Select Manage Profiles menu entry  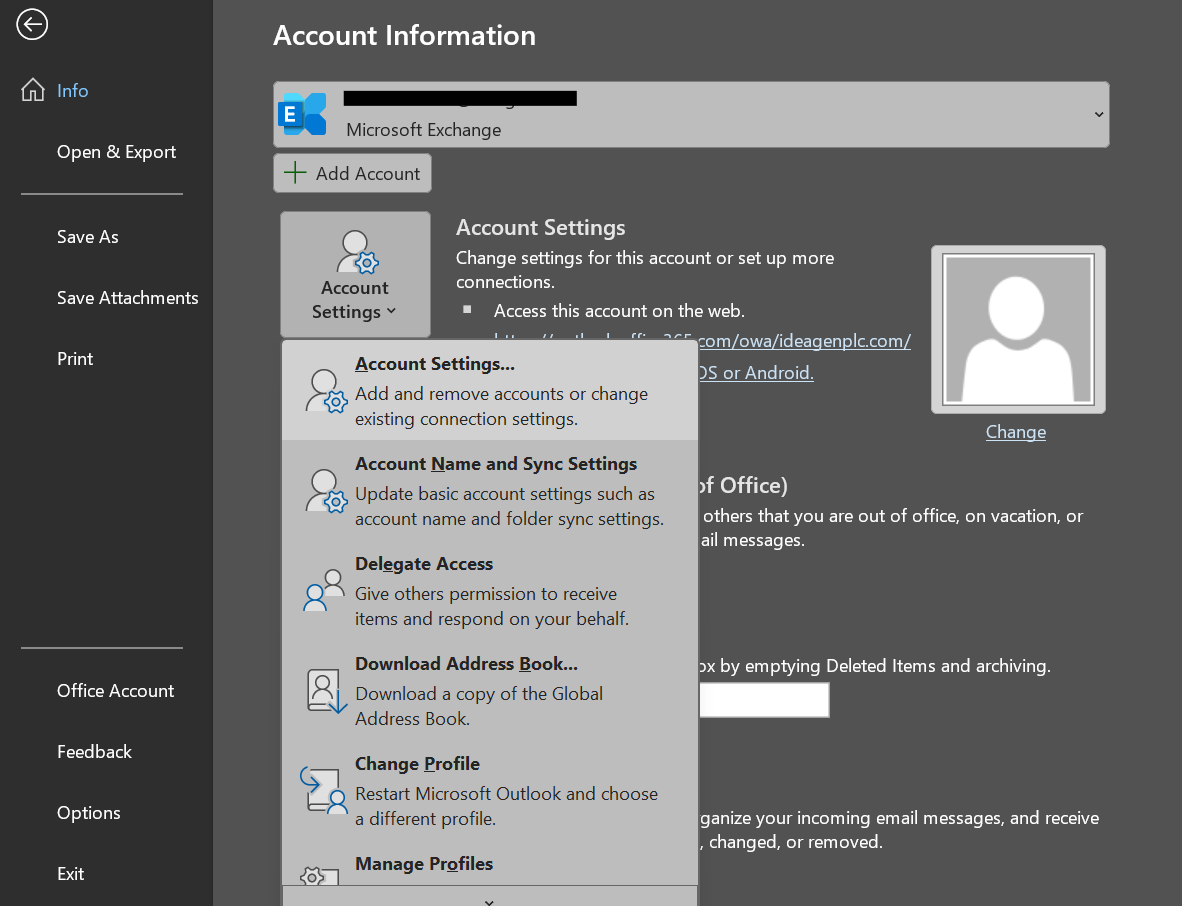pyautogui.click(x=424, y=864)
